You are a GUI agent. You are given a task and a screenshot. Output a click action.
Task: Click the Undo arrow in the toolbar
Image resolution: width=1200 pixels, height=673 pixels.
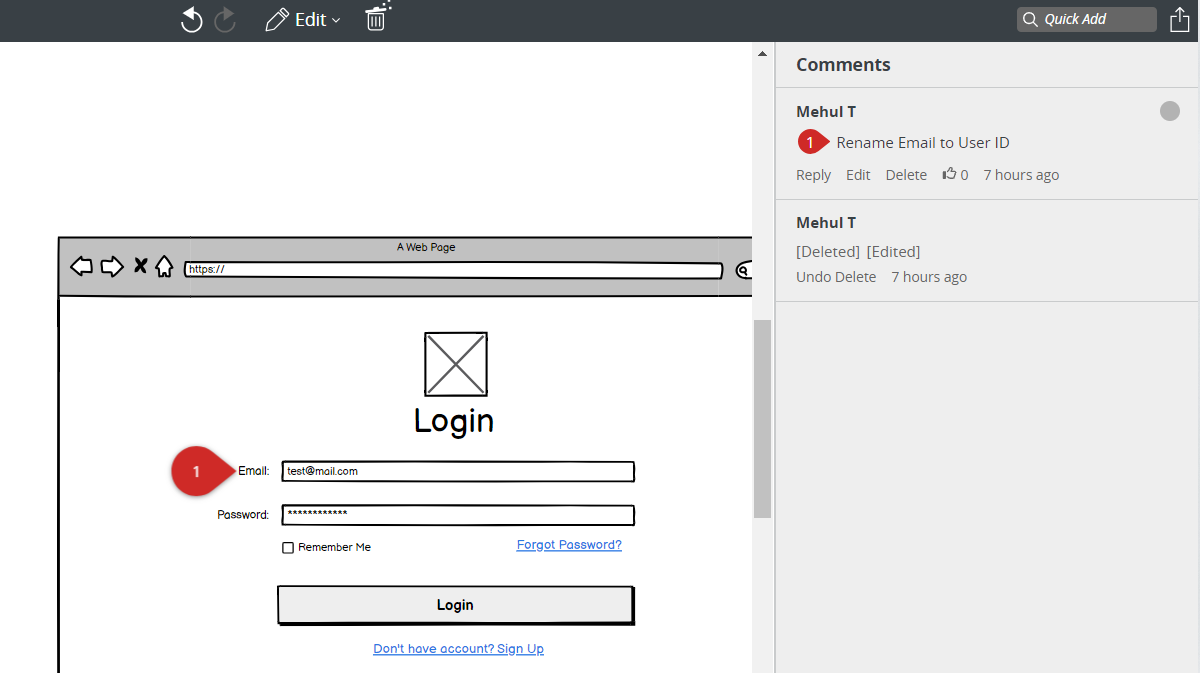[x=191, y=19]
